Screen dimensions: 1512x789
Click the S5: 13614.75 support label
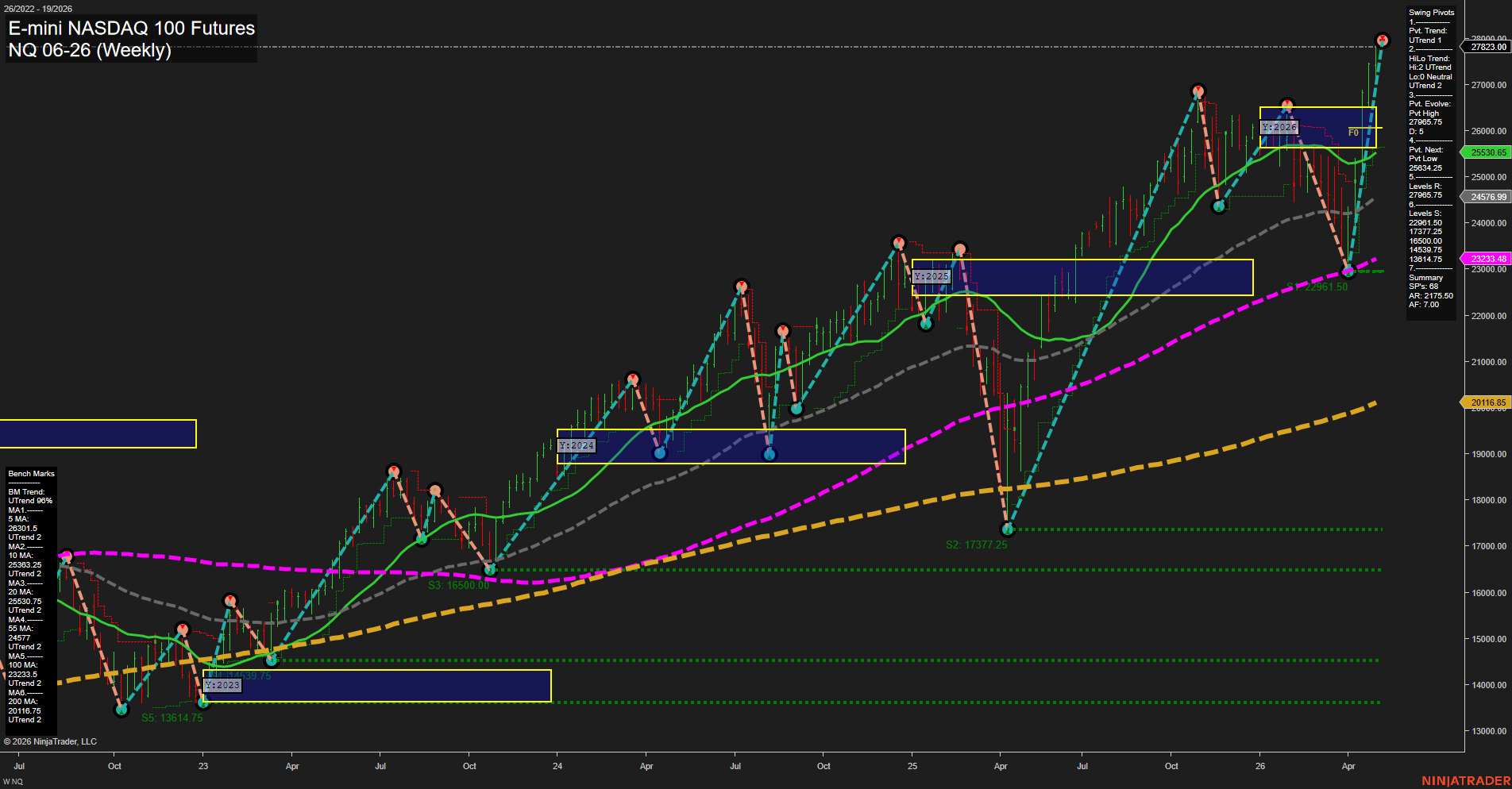click(172, 718)
